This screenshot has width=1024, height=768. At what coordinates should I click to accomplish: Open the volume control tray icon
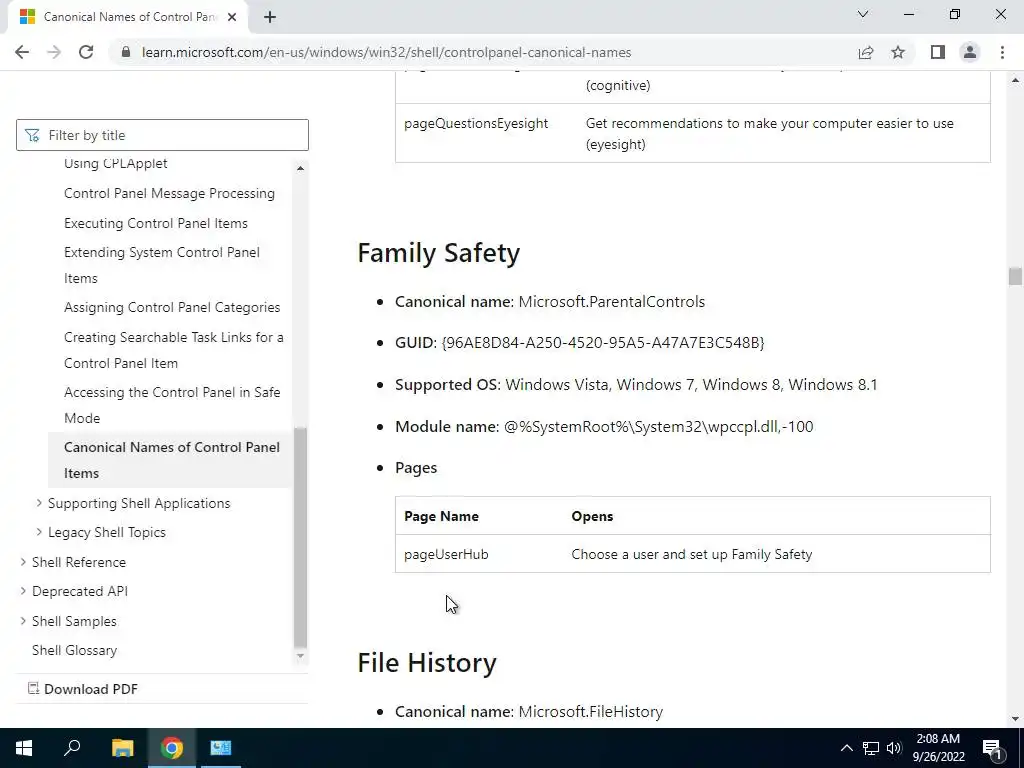(x=894, y=748)
